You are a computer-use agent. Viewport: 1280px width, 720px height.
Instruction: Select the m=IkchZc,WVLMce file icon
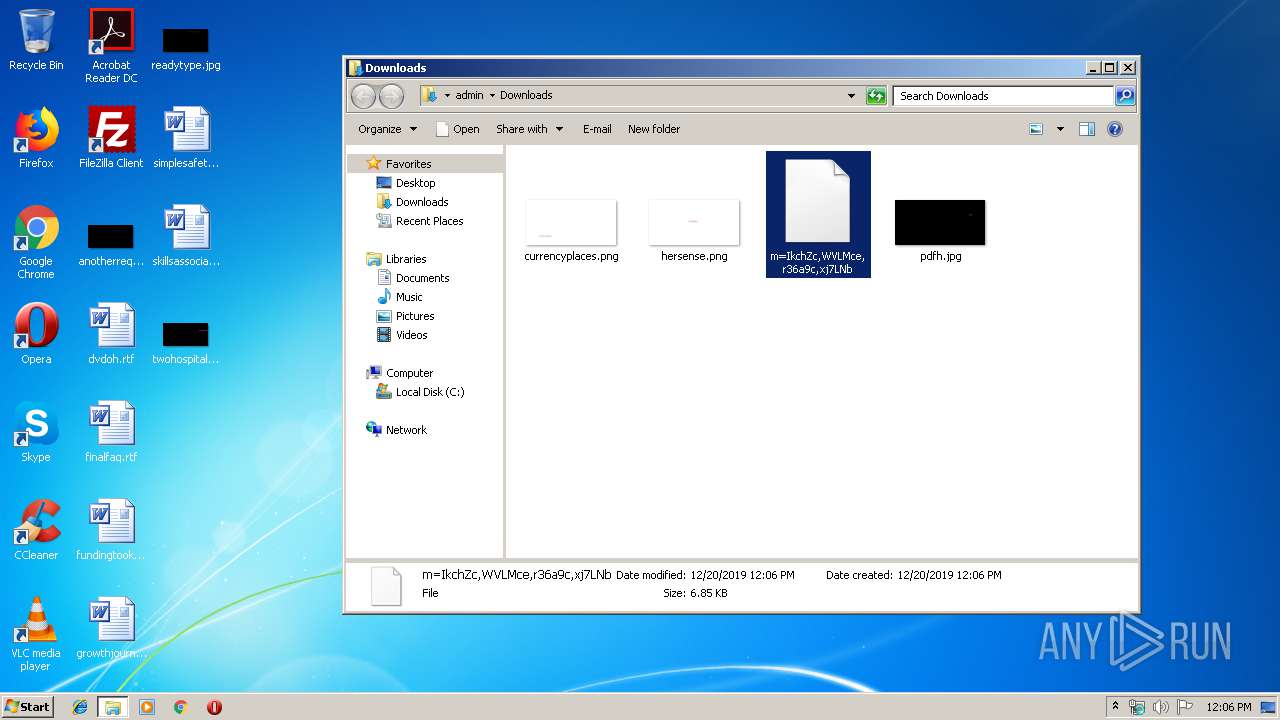(x=818, y=200)
